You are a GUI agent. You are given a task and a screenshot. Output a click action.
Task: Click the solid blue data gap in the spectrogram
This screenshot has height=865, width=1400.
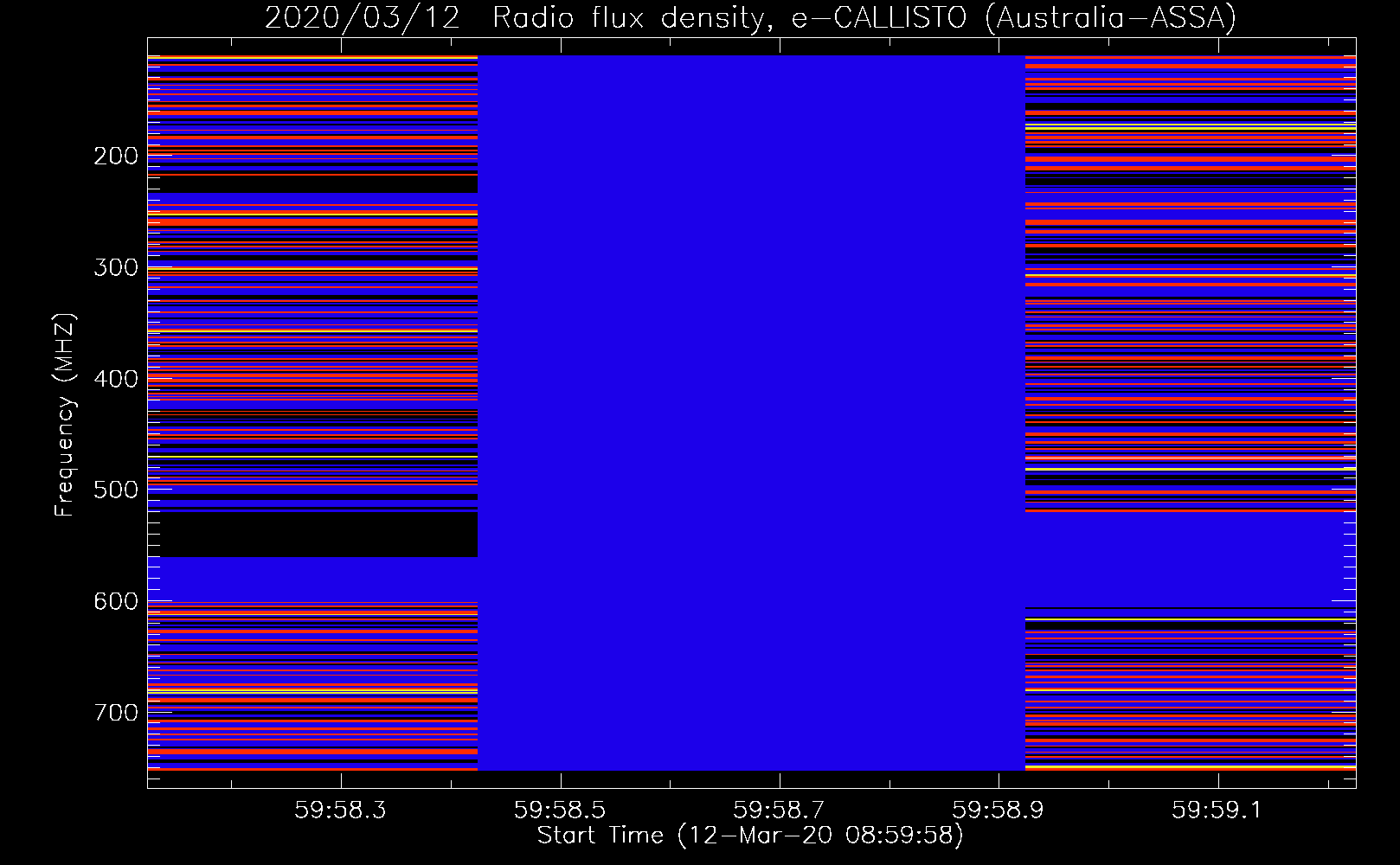751,413
